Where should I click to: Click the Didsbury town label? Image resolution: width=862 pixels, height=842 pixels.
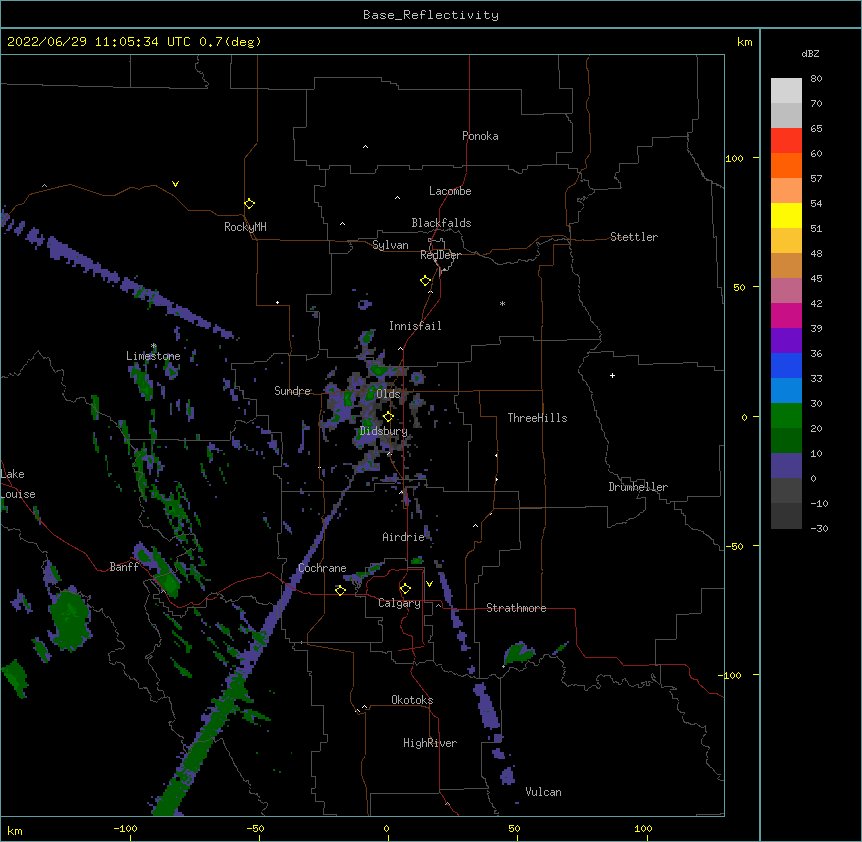[383, 431]
